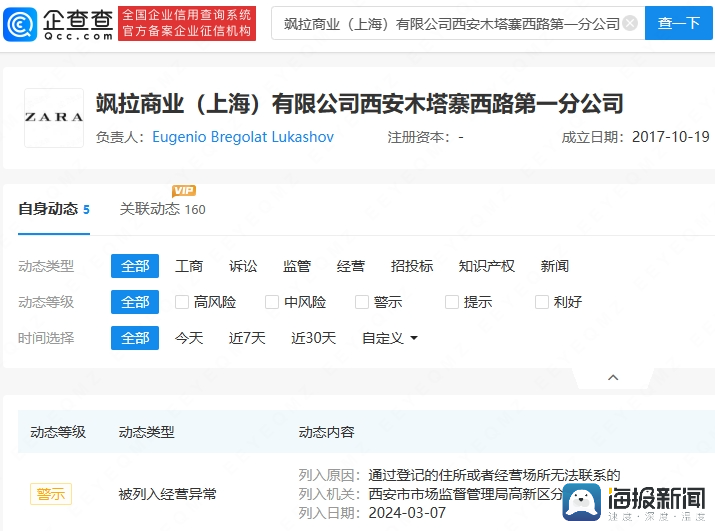
Task: Choose the 今天 time filter
Action: (x=189, y=338)
